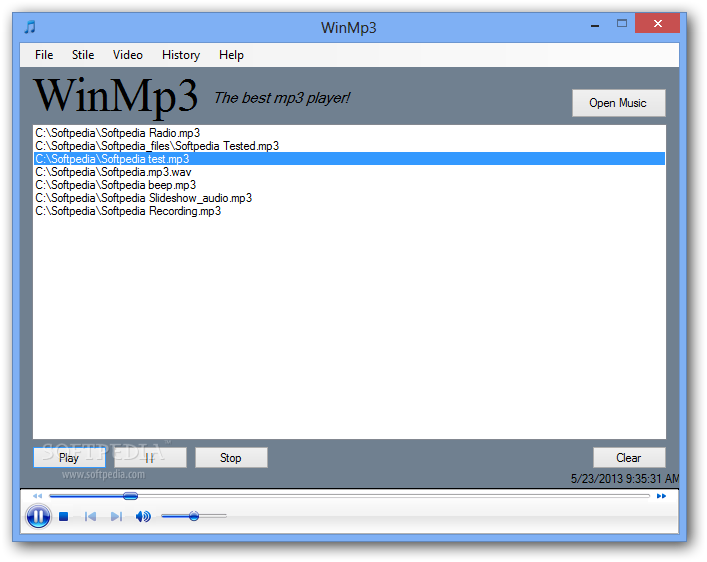Clear the playlist with Clear button

tap(629, 458)
